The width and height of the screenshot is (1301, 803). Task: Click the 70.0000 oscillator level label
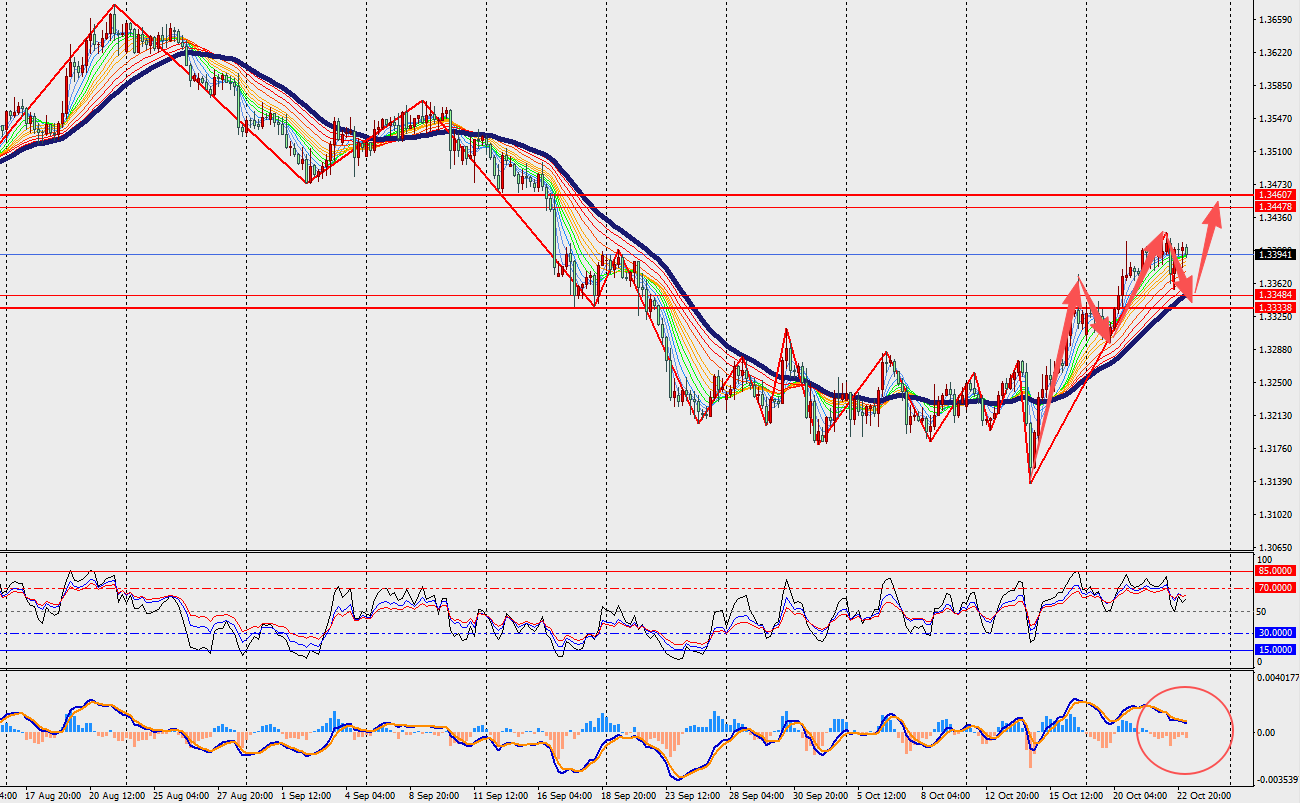click(1276, 588)
